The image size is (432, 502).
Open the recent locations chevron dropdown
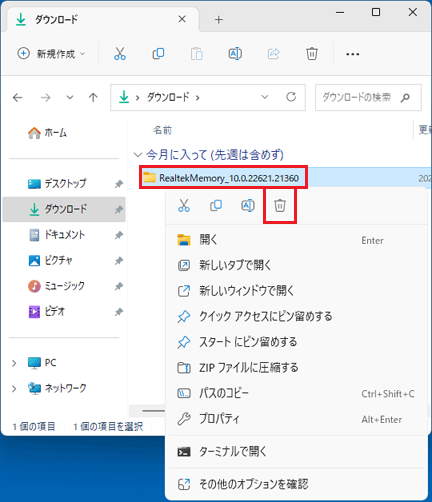pos(70,98)
